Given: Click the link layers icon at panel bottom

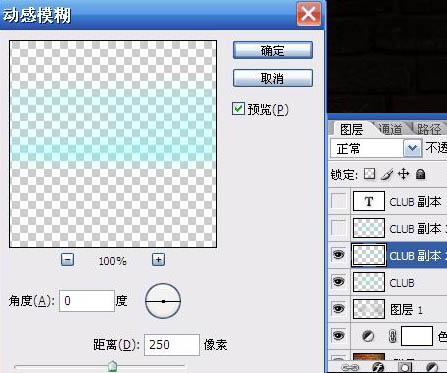Looking at the screenshot, I should click(x=350, y=368).
